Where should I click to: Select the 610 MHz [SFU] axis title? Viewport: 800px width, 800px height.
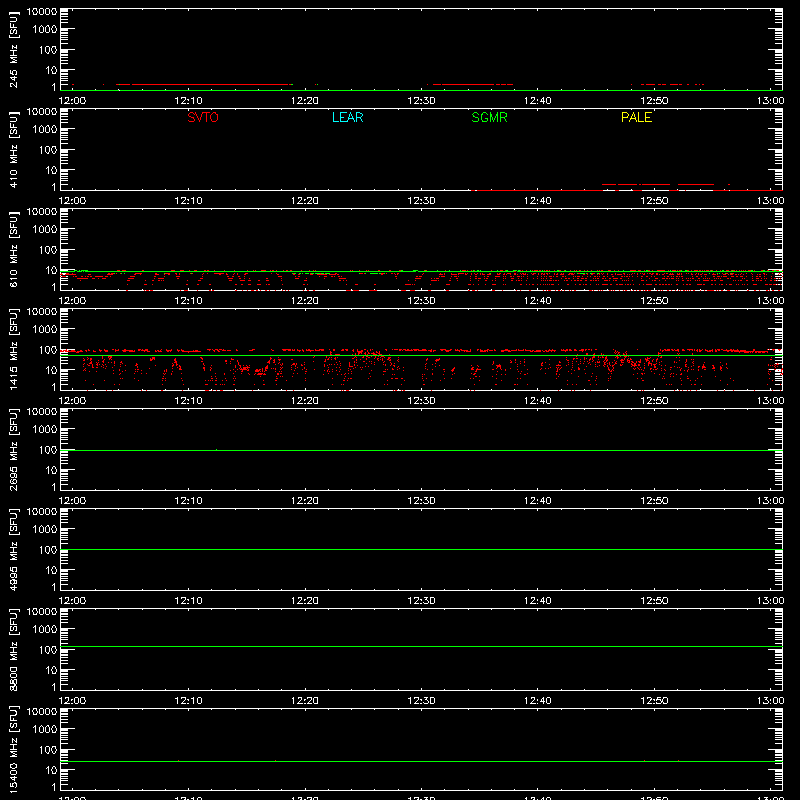click(x=14, y=249)
